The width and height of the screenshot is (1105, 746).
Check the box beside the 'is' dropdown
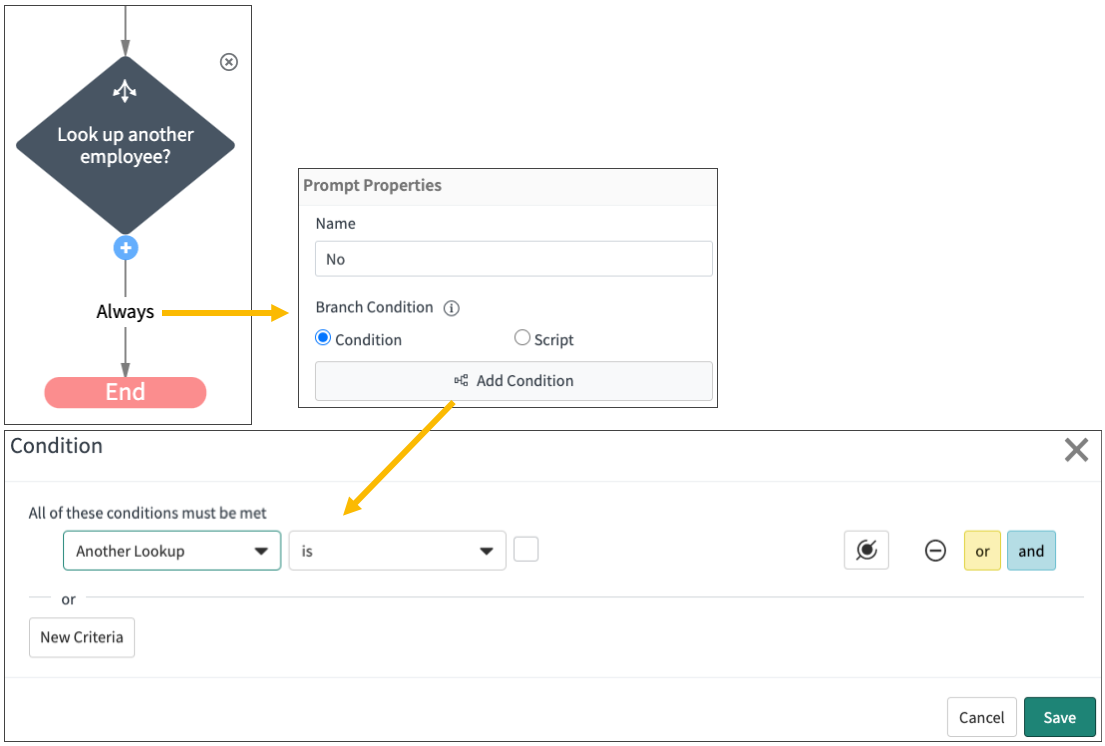526,549
